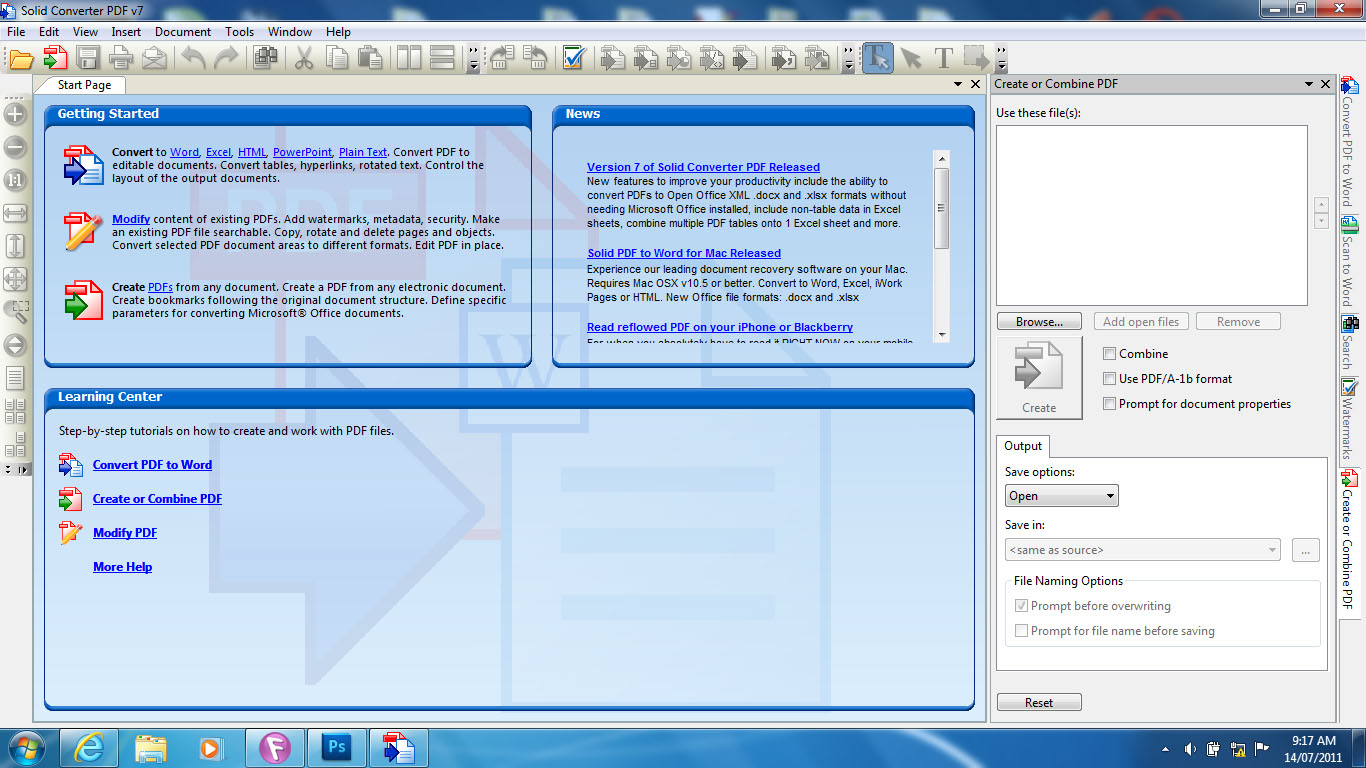Image resolution: width=1366 pixels, height=768 pixels.
Task: Switch to the Scan to Word side tab
Action: coord(1348,262)
